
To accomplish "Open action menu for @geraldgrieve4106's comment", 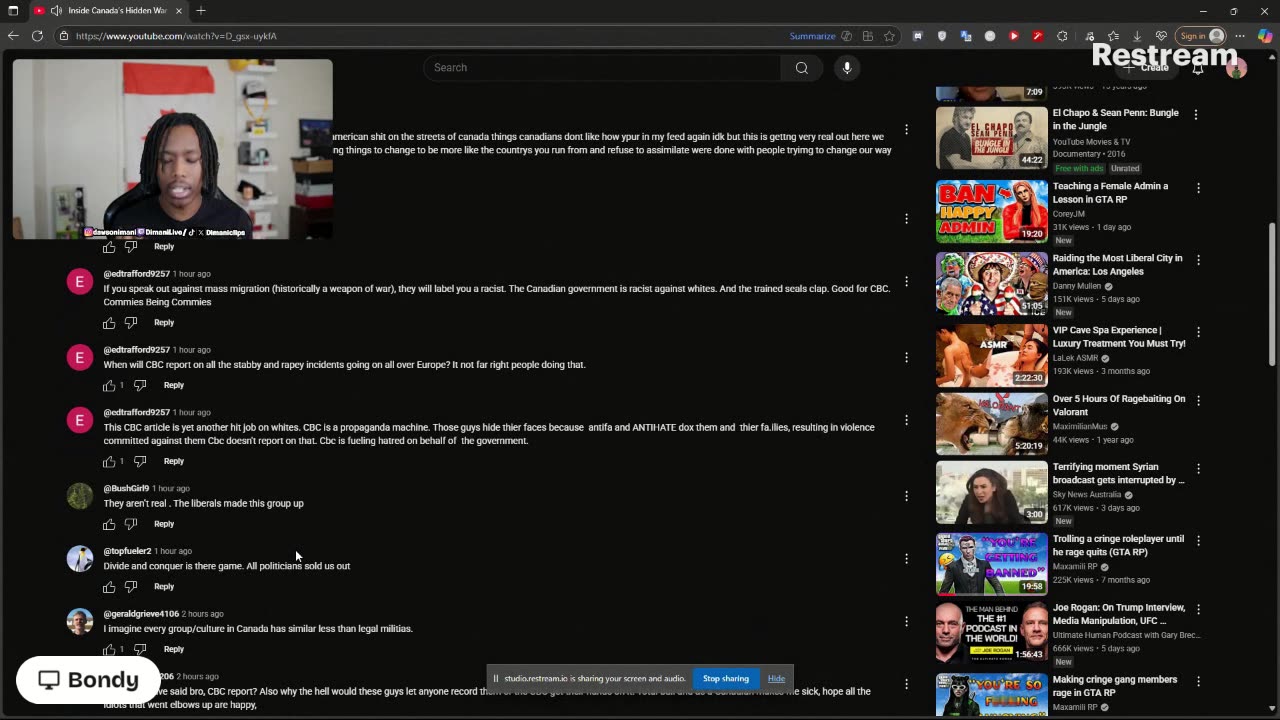I will point(906,621).
